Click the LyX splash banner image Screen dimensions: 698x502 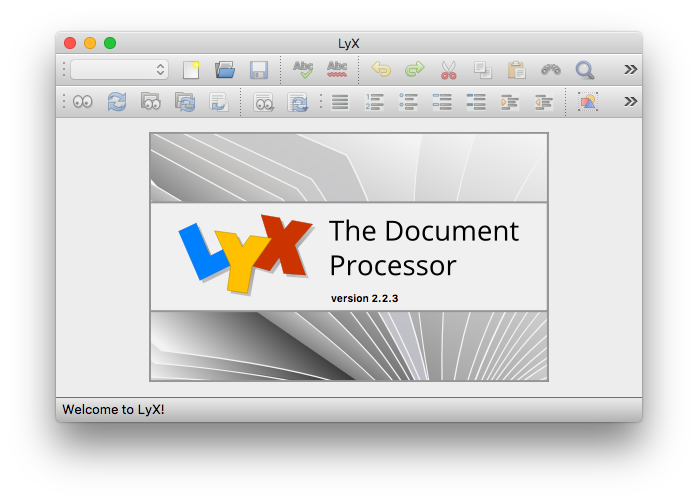click(x=349, y=257)
